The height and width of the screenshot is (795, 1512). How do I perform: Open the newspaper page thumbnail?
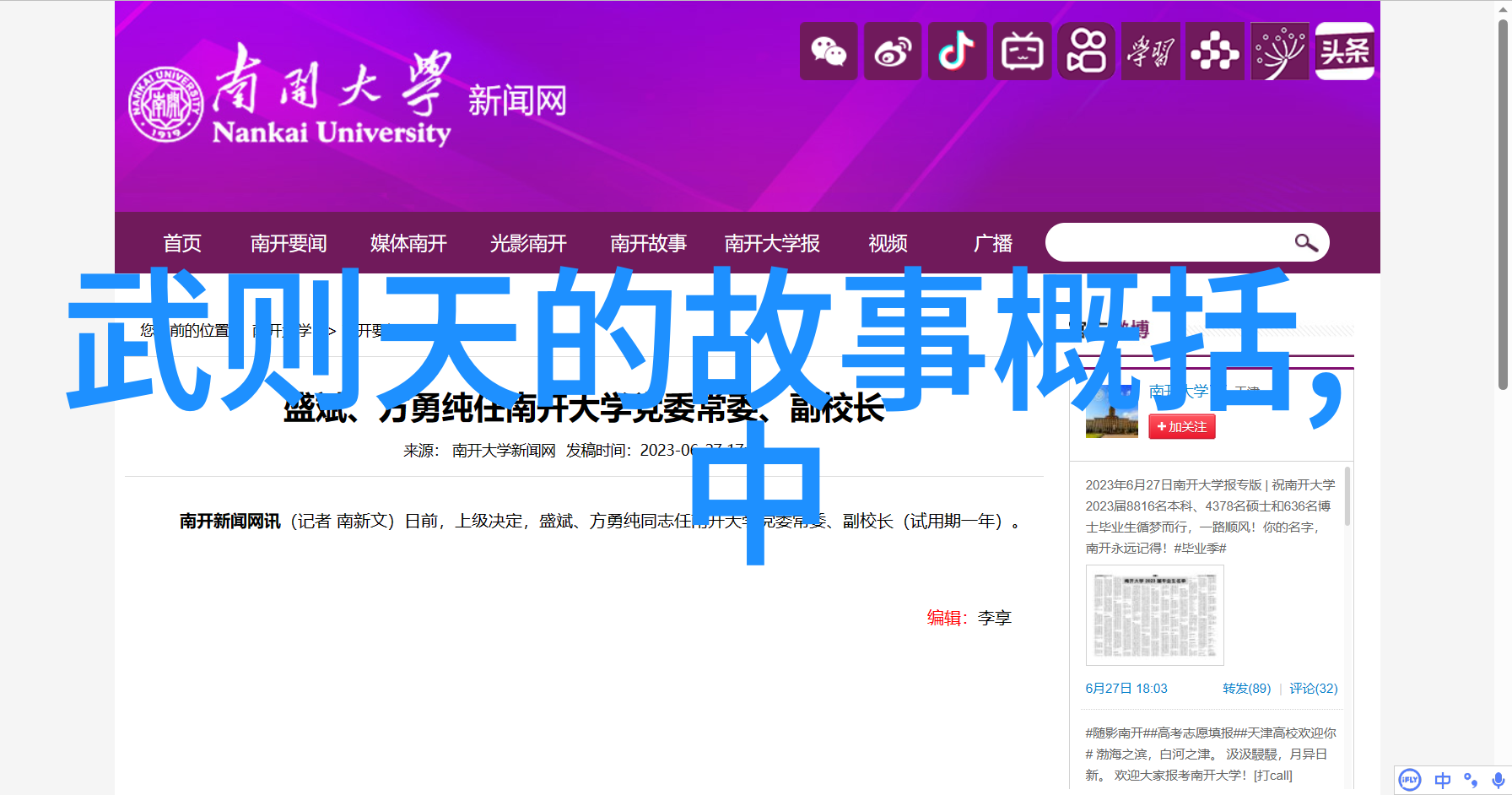click(x=1154, y=615)
